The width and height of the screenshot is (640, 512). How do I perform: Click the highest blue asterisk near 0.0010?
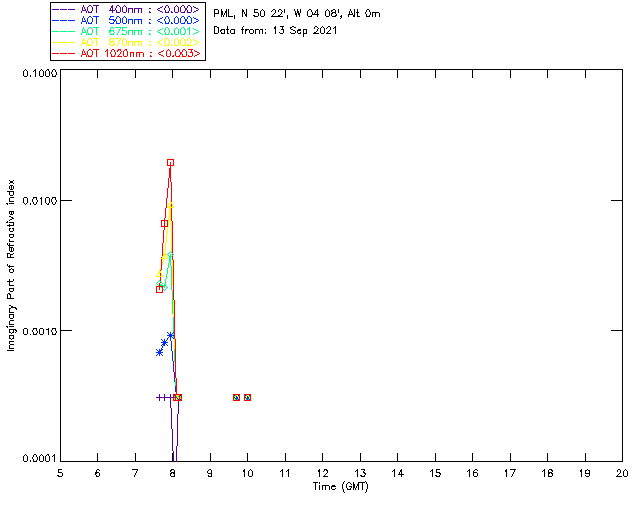click(x=170, y=336)
